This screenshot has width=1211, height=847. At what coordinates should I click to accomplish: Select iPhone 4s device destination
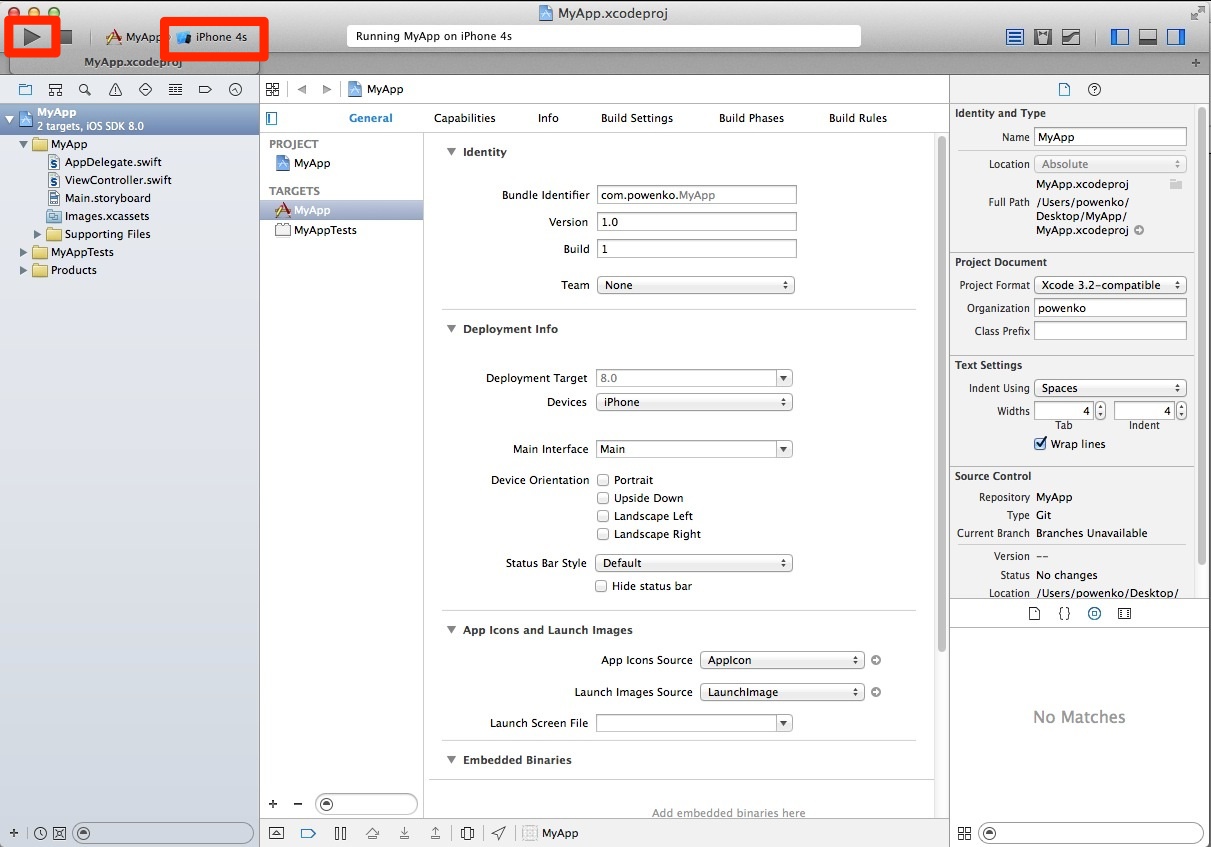[x=213, y=37]
